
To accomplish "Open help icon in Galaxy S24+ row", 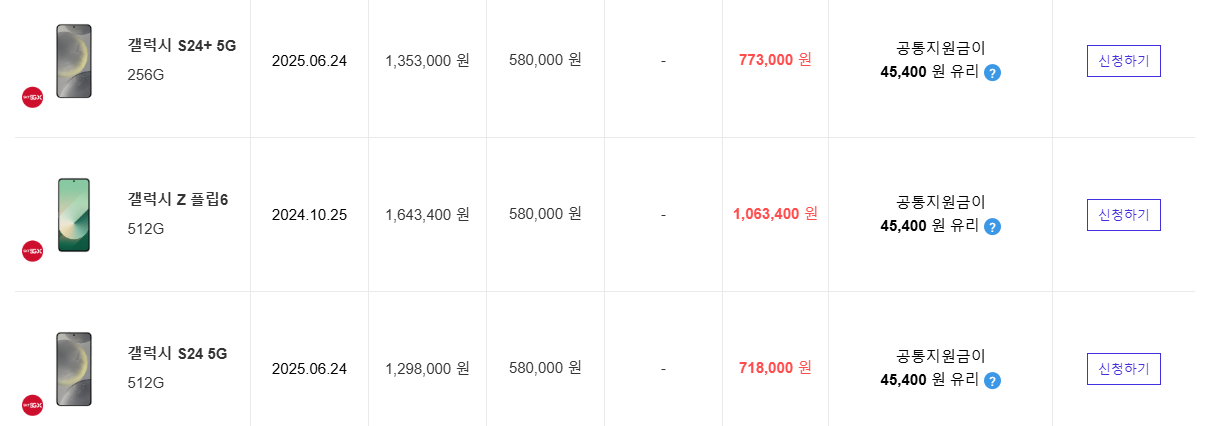I will (992, 72).
